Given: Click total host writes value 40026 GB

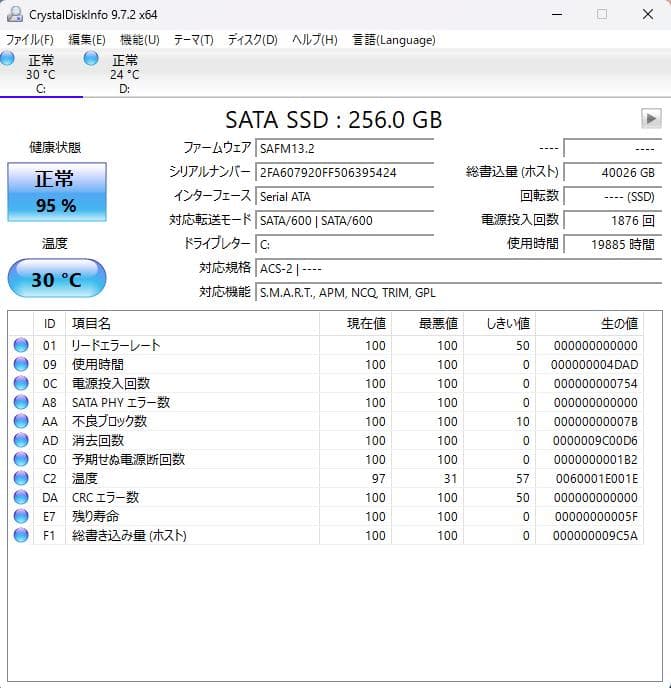Looking at the screenshot, I should click(613, 172).
